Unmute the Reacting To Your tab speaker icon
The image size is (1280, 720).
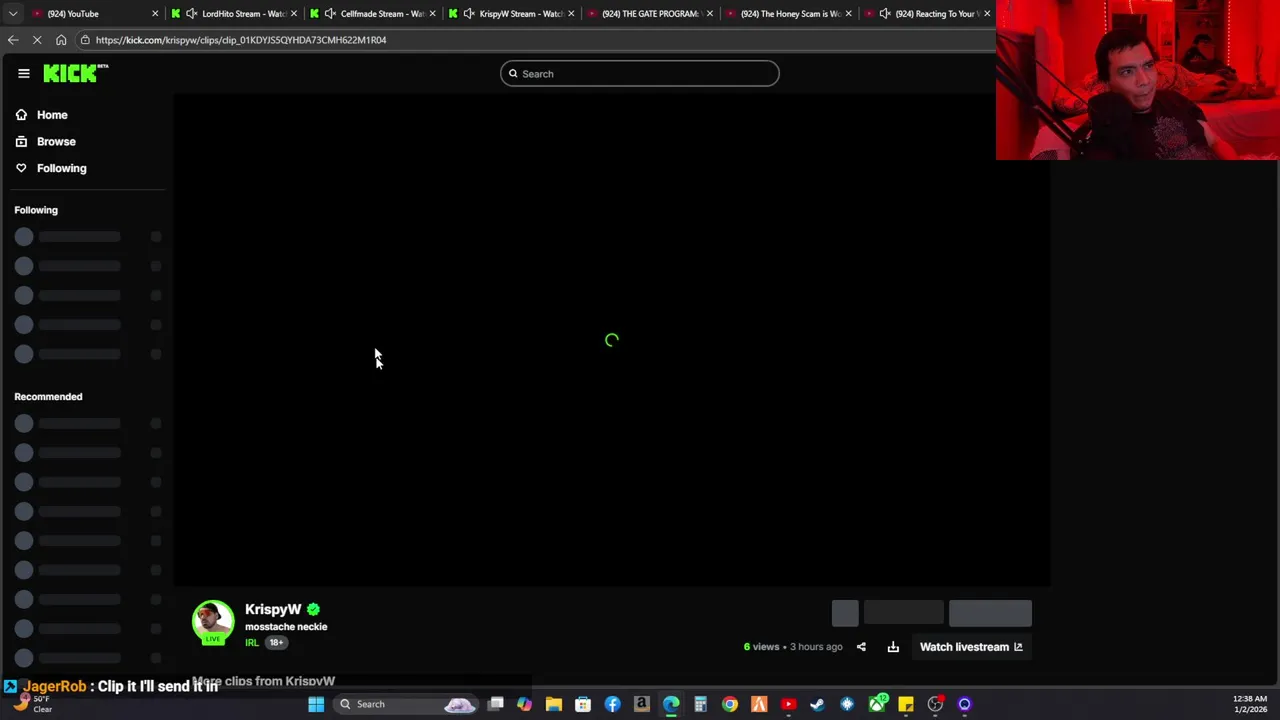point(884,13)
